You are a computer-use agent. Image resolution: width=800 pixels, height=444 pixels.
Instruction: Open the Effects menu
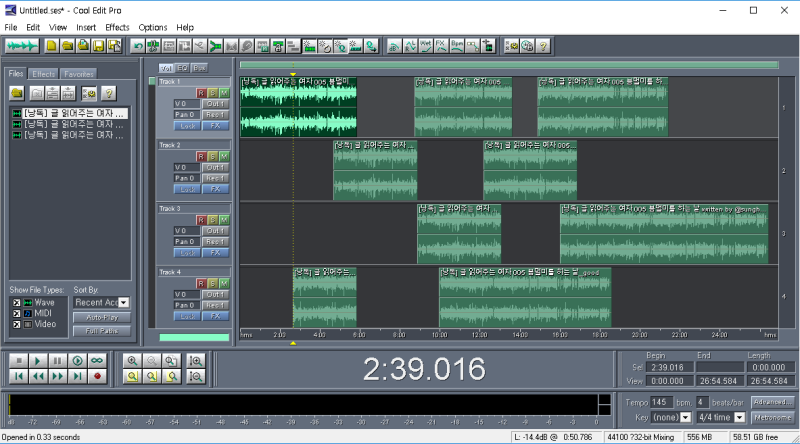click(x=117, y=27)
